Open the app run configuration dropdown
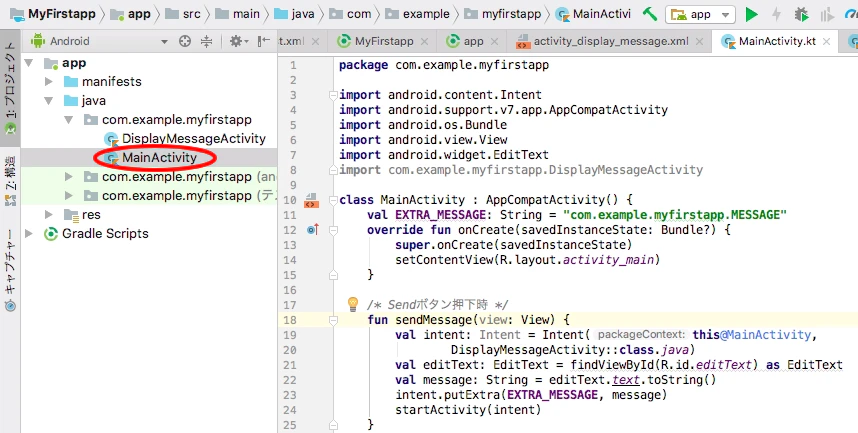Viewport: 858px width, 433px height. tap(700, 15)
